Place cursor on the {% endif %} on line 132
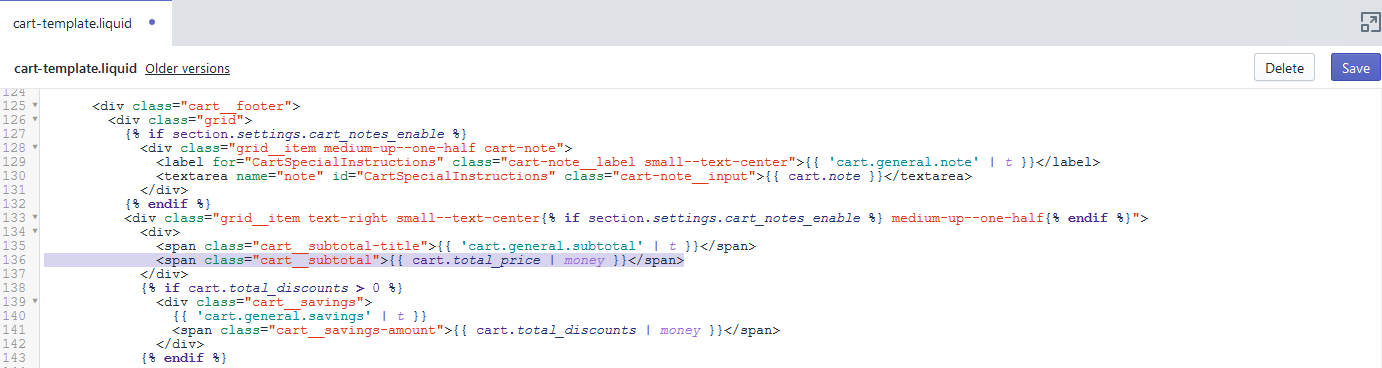Screen dimensions: 1382x368 (x=168, y=203)
